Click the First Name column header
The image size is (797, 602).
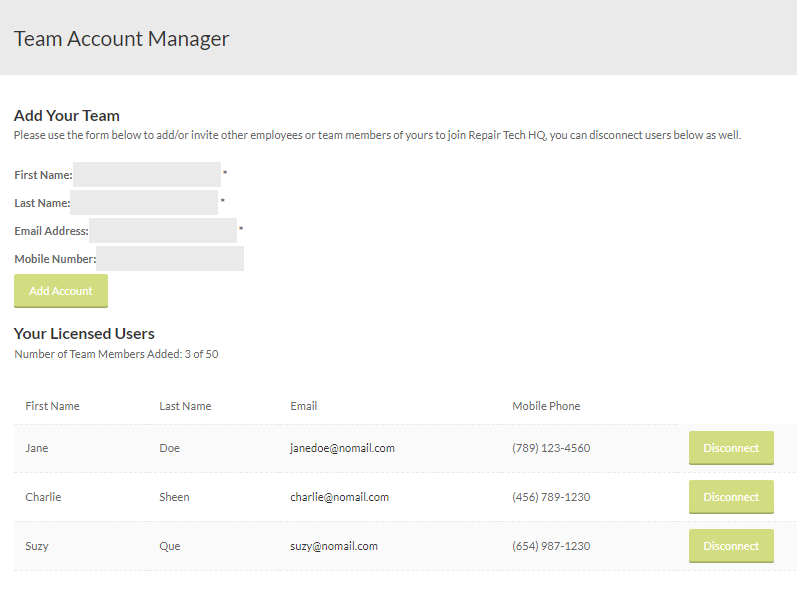52,406
